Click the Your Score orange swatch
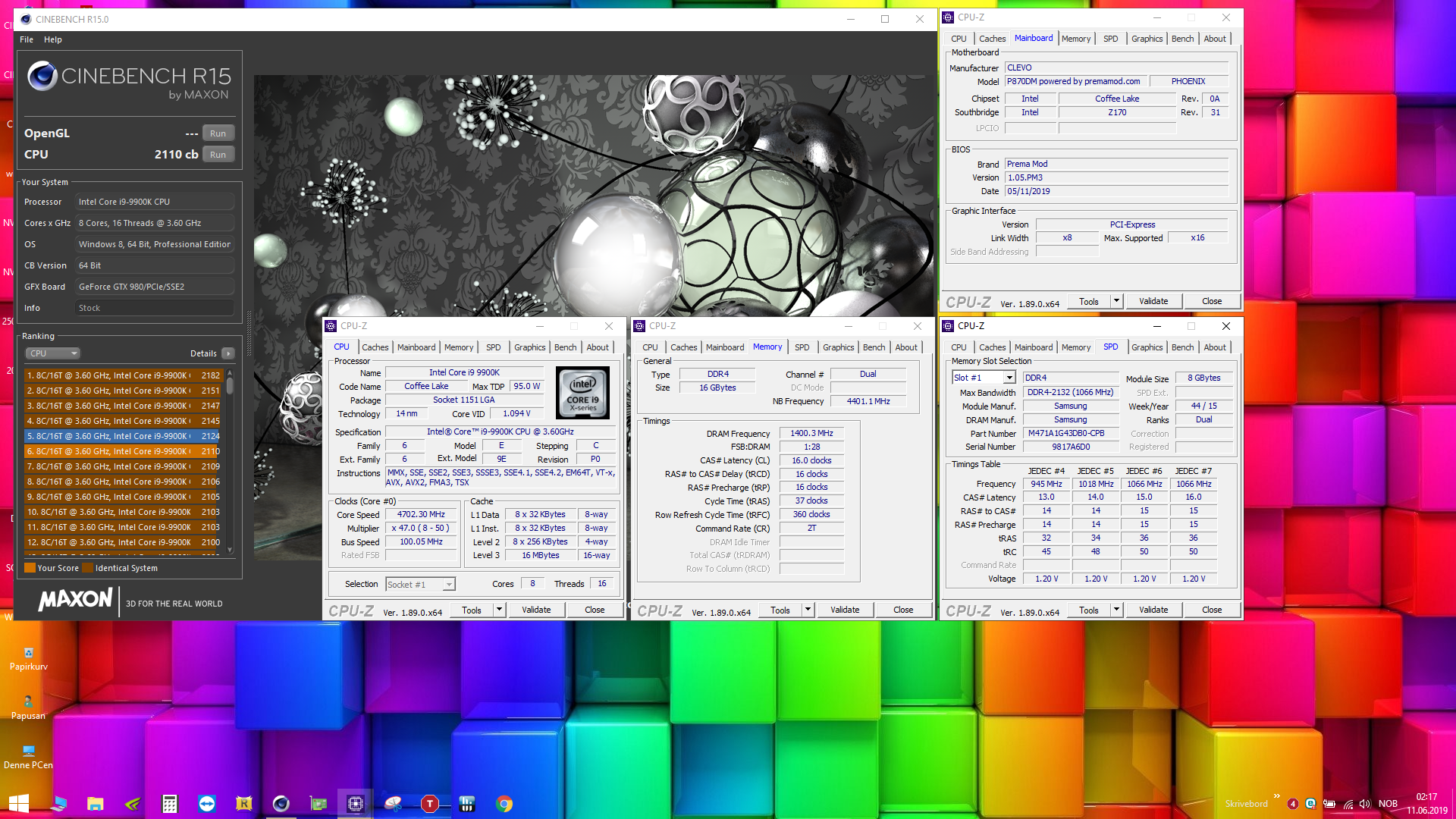Viewport: 1456px width, 819px height. click(x=30, y=568)
